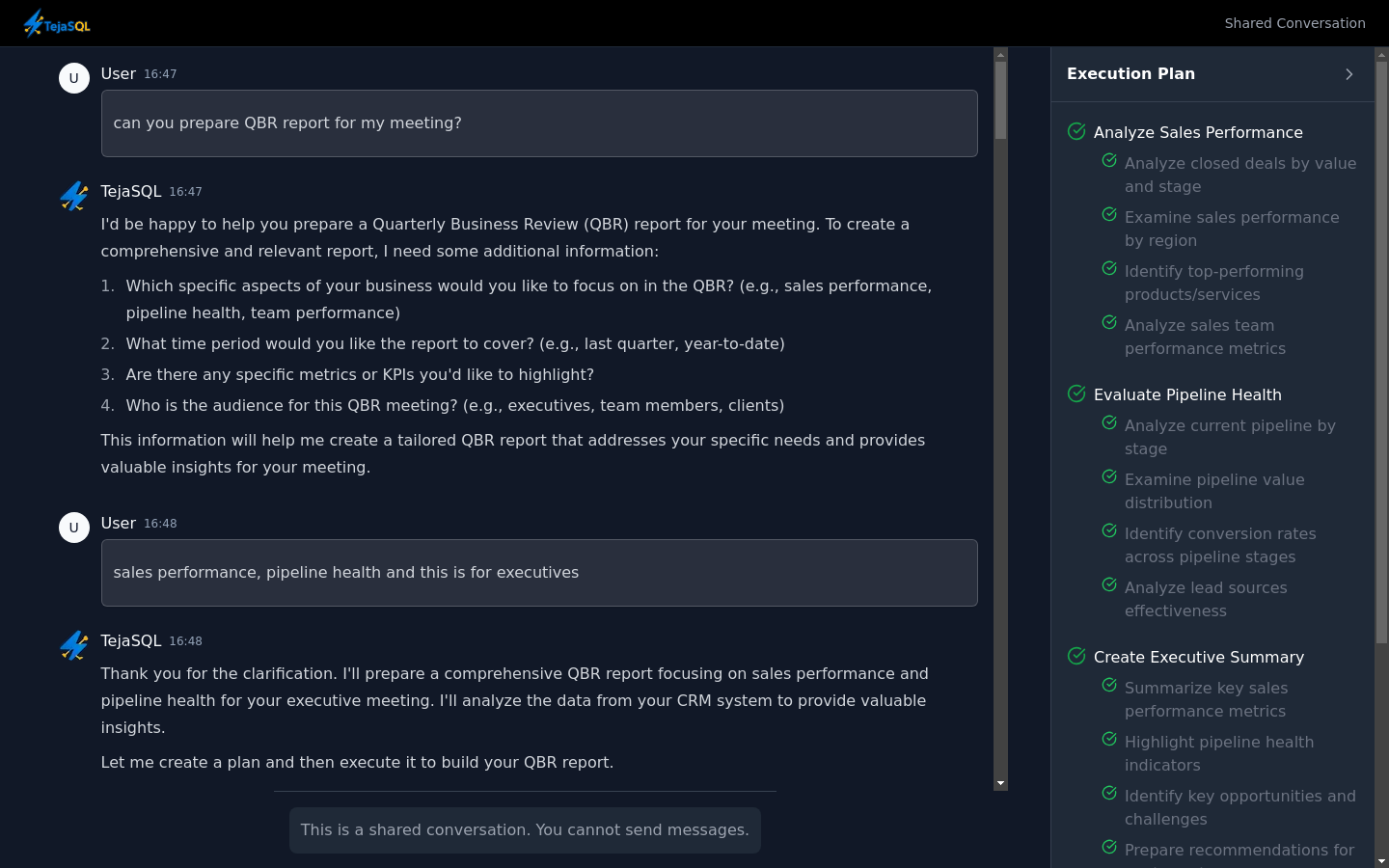
Task: Click check icon for Identify top-performing products
Action: coord(1109,268)
